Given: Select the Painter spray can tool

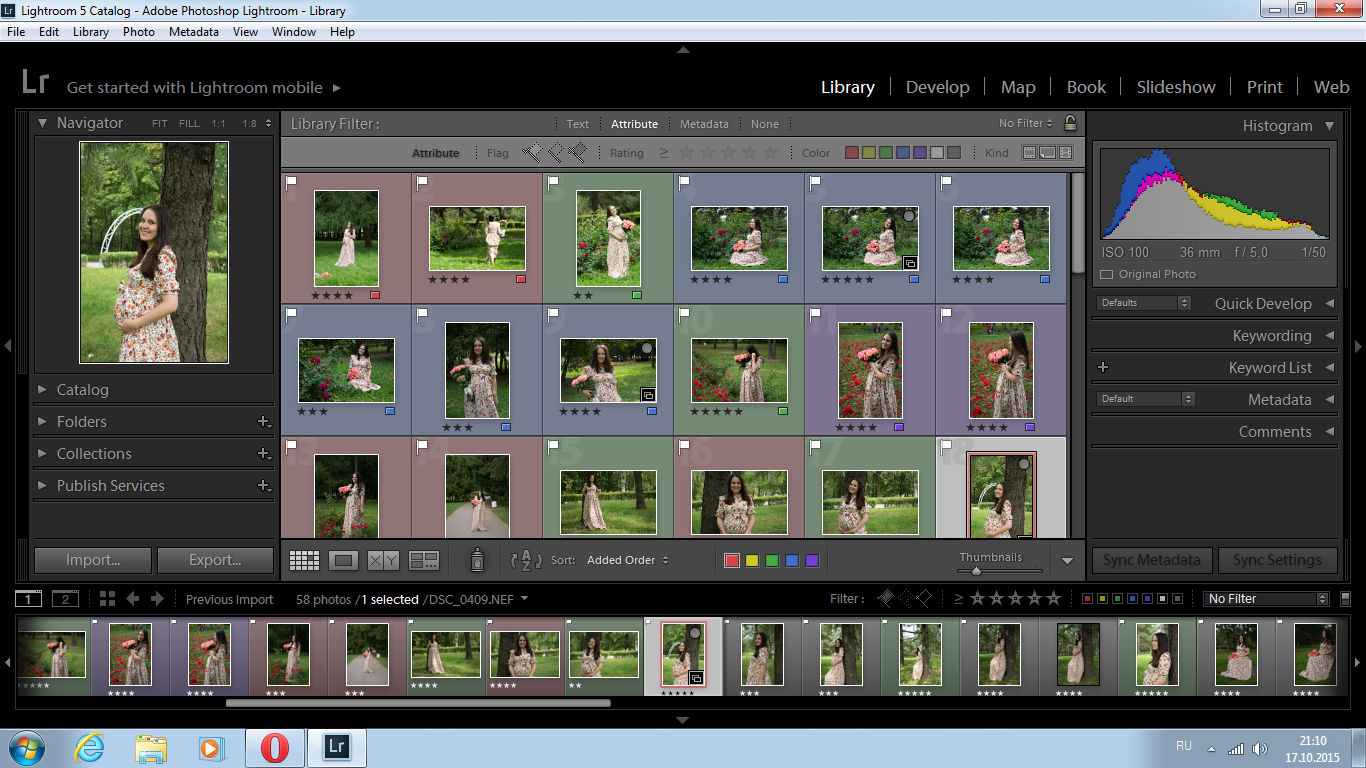Looking at the screenshot, I should pyautogui.click(x=477, y=560).
